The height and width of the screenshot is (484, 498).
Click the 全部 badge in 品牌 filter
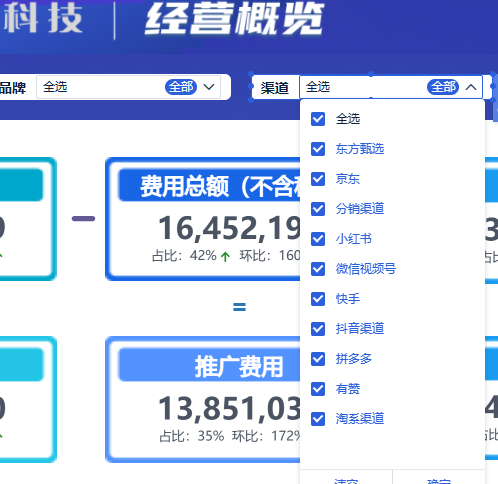pyautogui.click(x=181, y=87)
